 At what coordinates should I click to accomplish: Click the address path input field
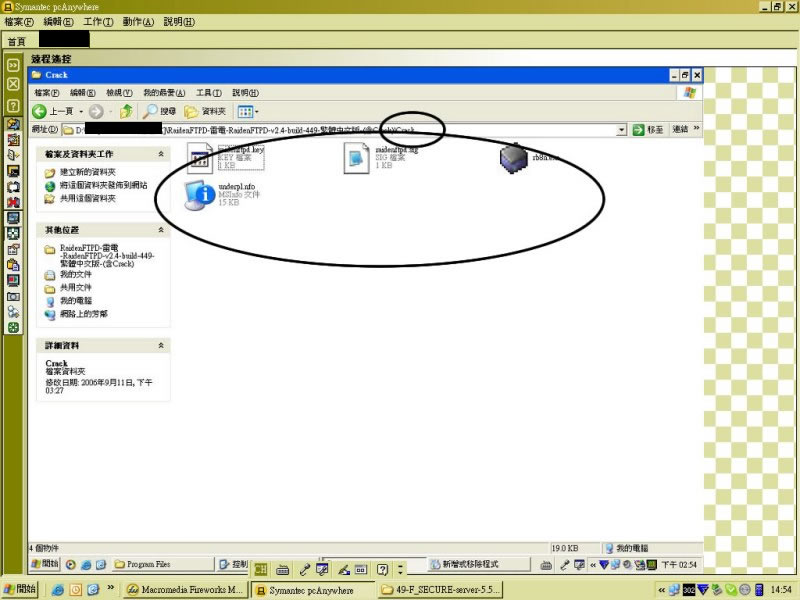pos(339,130)
